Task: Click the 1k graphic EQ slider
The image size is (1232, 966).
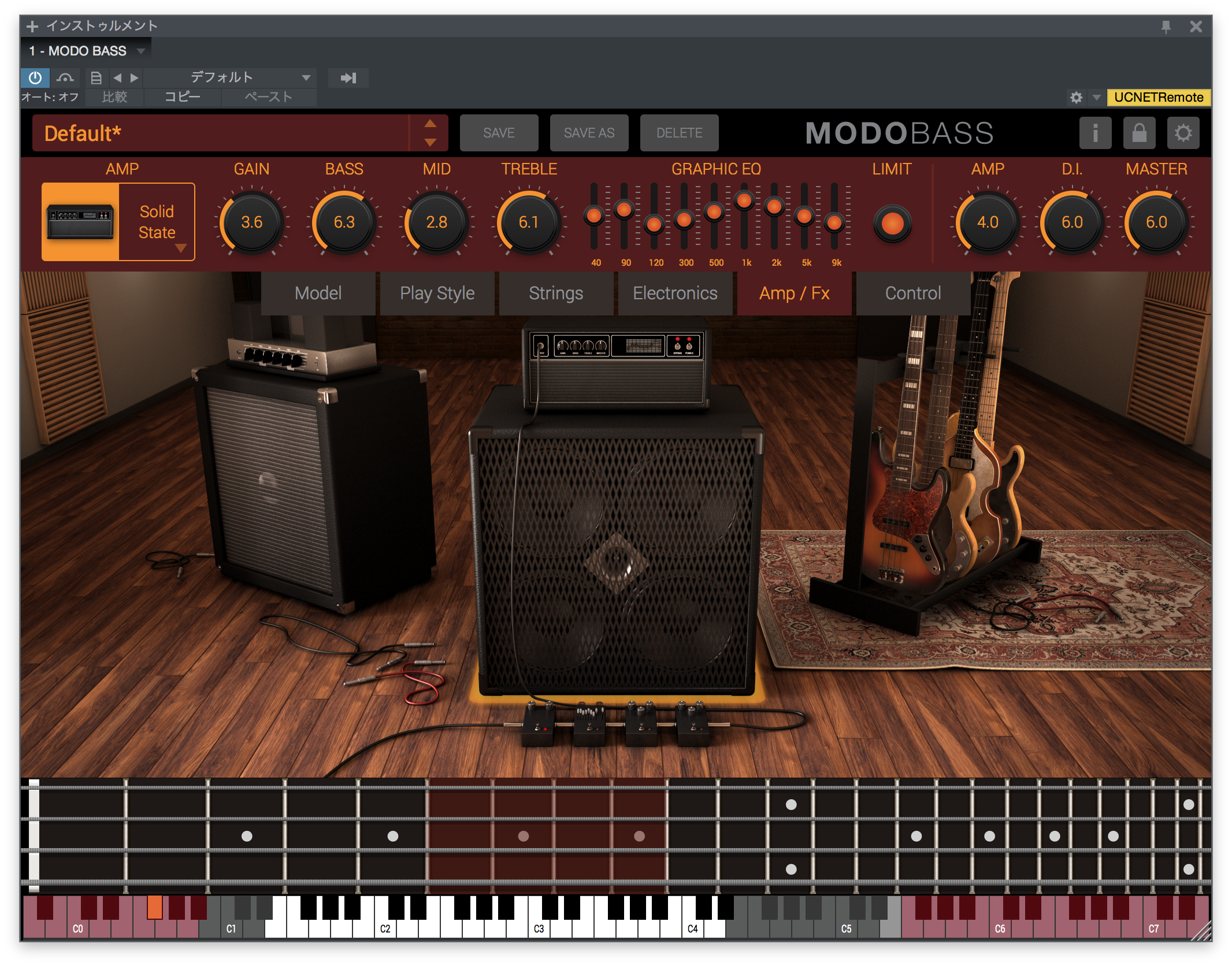Action: pos(744,200)
